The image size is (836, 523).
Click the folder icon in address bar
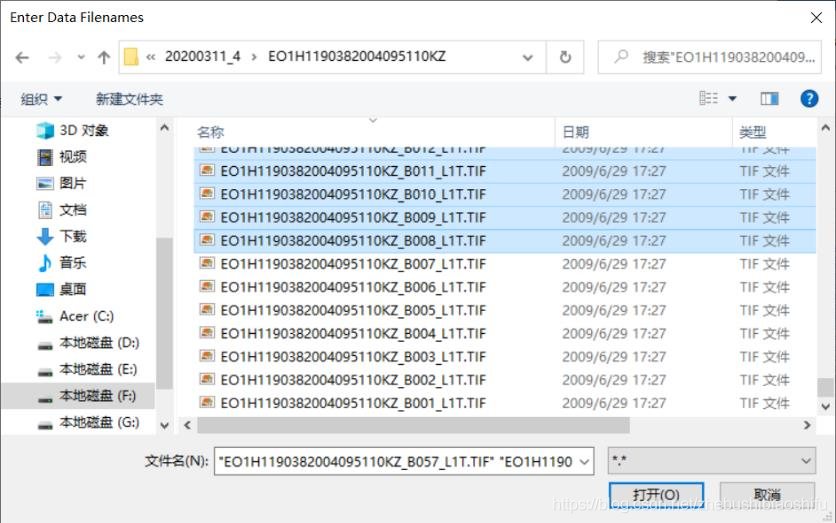(x=131, y=57)
